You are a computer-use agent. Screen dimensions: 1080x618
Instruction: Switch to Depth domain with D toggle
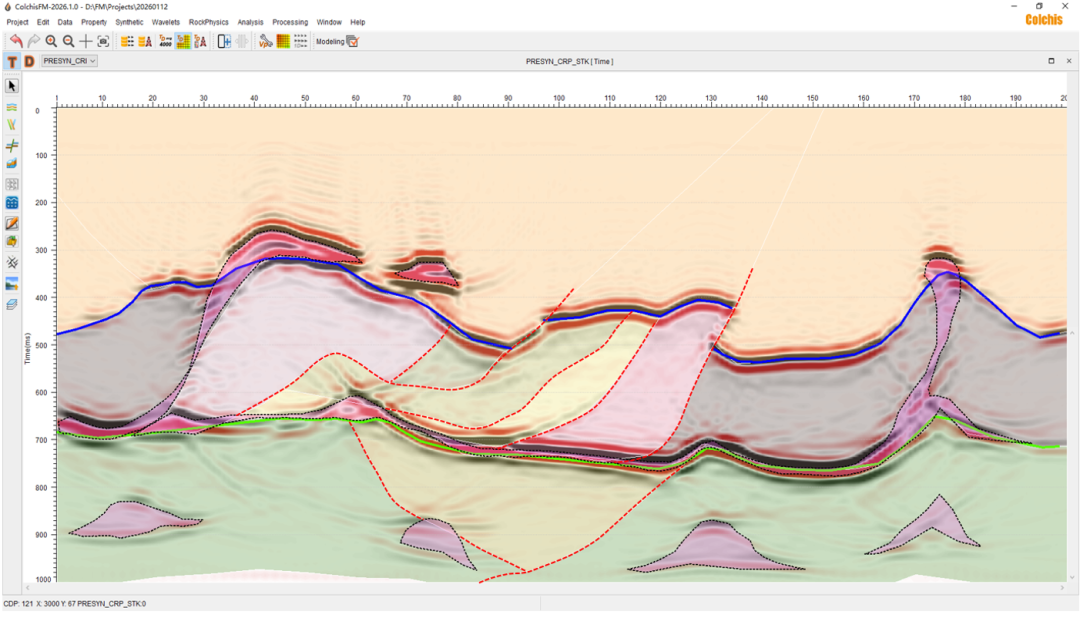[29, 62]
